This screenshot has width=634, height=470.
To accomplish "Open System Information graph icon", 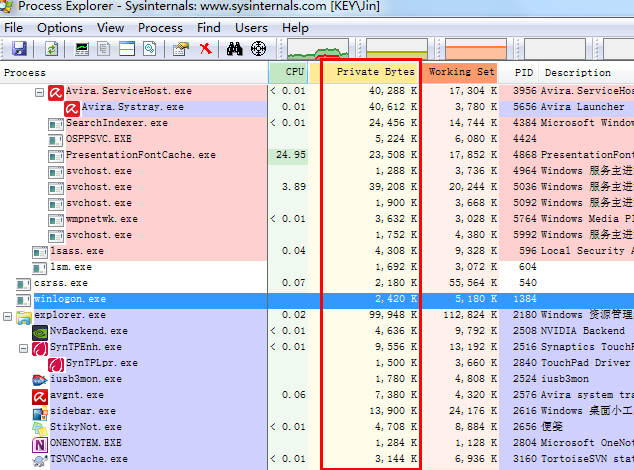I will 82,49.
